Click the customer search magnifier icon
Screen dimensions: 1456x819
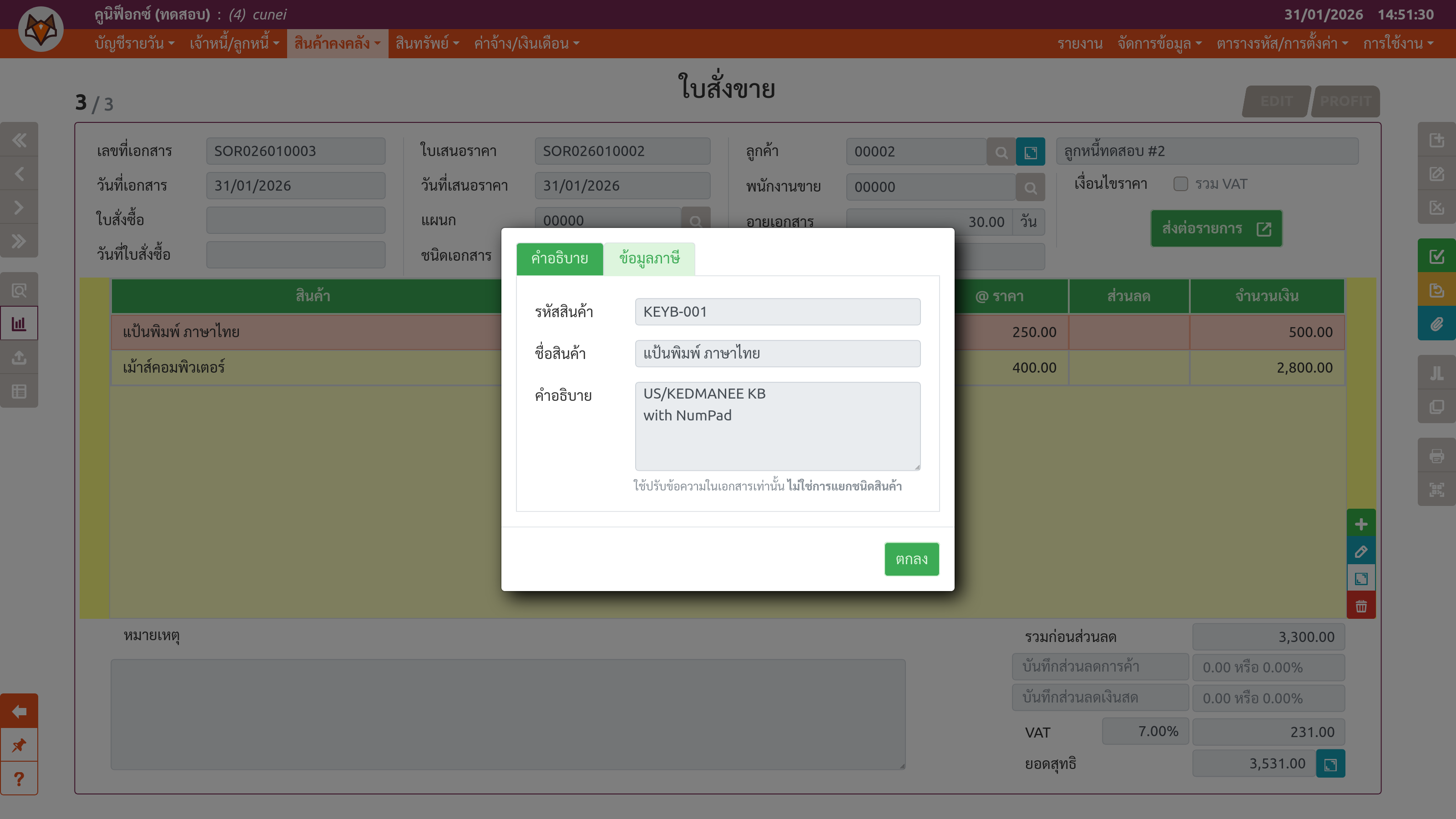[1001, 152]
